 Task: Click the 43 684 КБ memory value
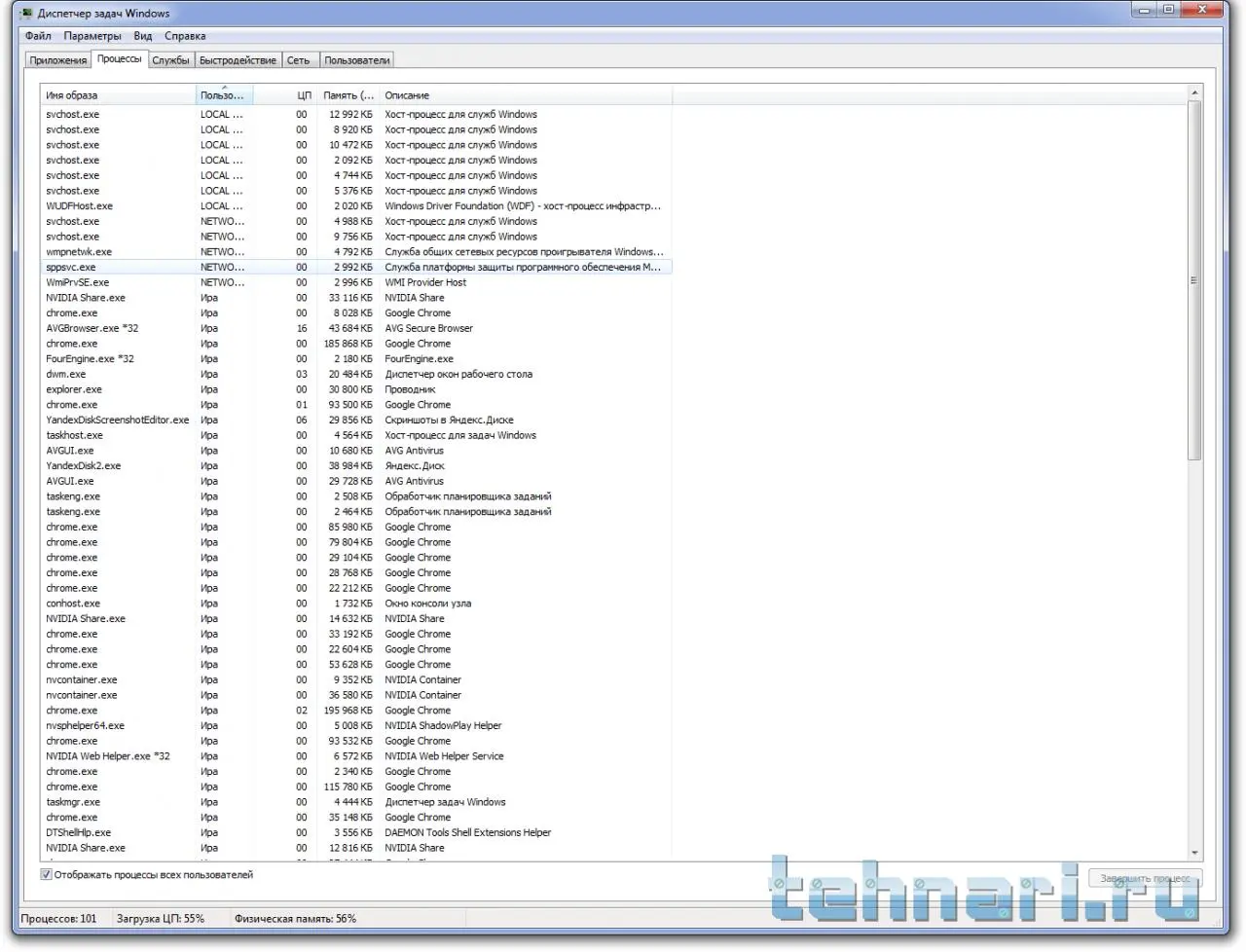(351, 328)
